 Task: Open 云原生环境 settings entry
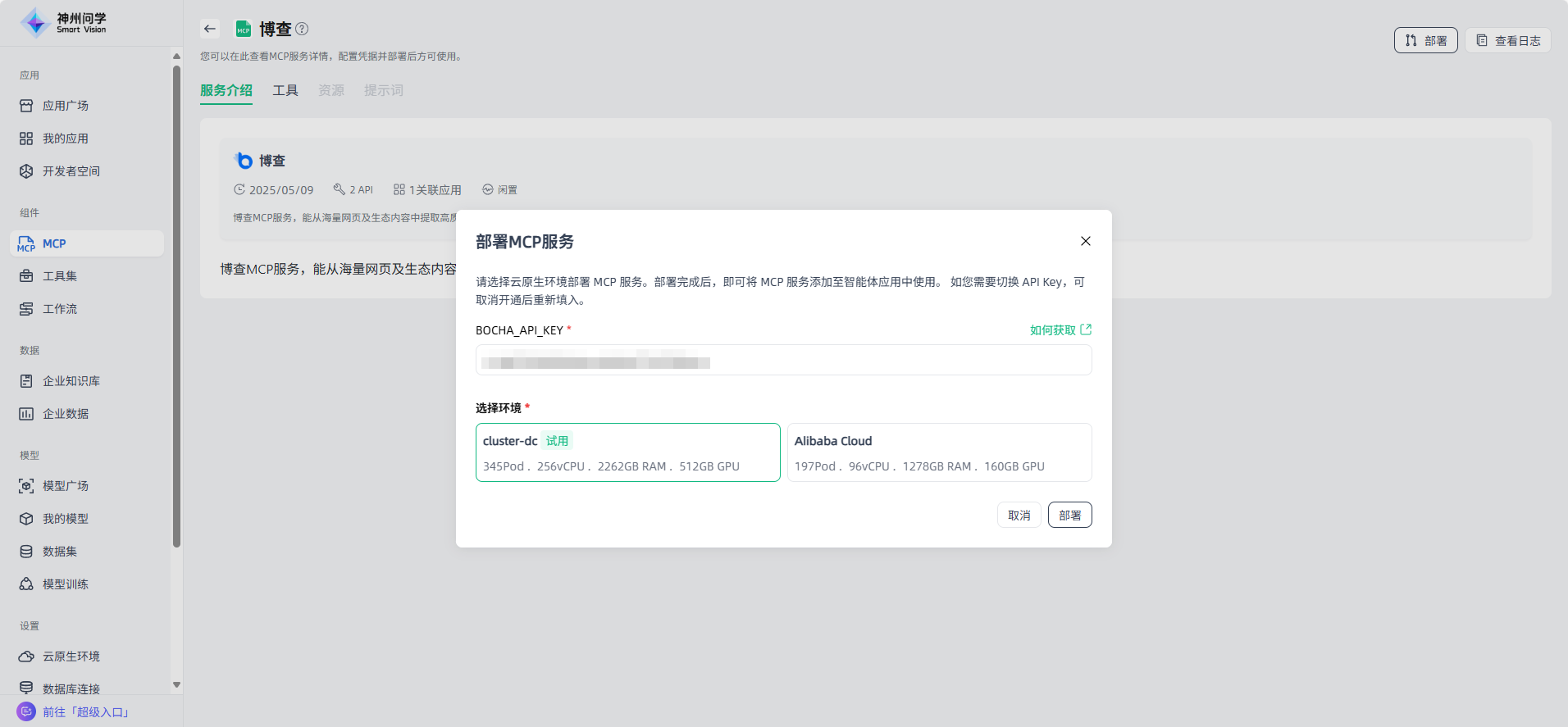pos(71,657)
